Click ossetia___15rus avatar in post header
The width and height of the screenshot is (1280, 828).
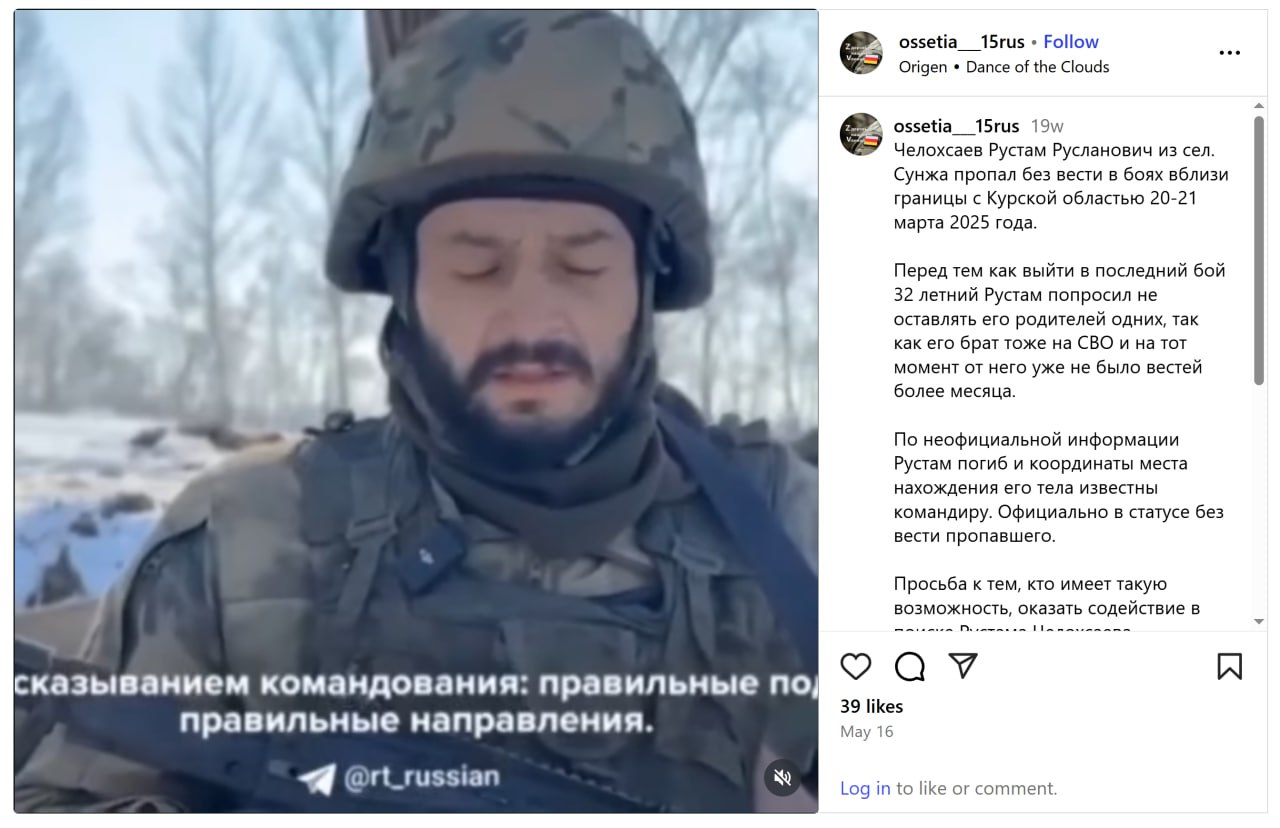[861, 53]
